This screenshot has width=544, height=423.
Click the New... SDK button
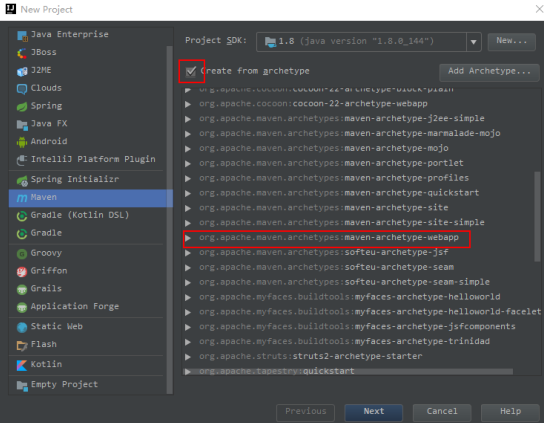pos(511,42)
